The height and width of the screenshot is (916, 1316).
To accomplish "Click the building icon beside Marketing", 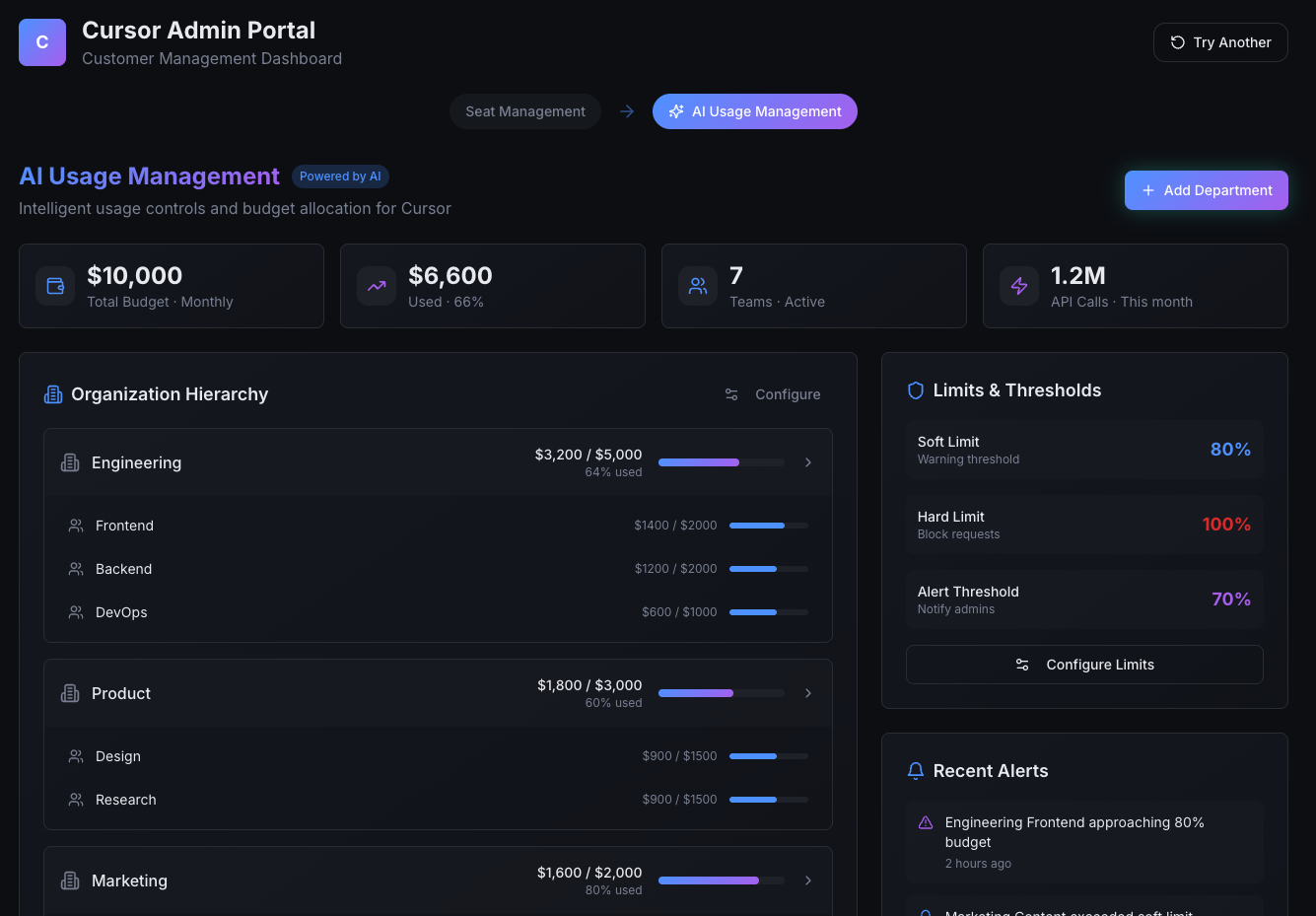I will 70,881.
